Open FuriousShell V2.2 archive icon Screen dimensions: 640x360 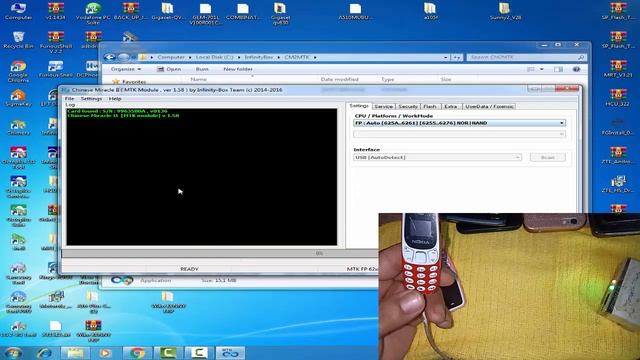tap(56, 42)
